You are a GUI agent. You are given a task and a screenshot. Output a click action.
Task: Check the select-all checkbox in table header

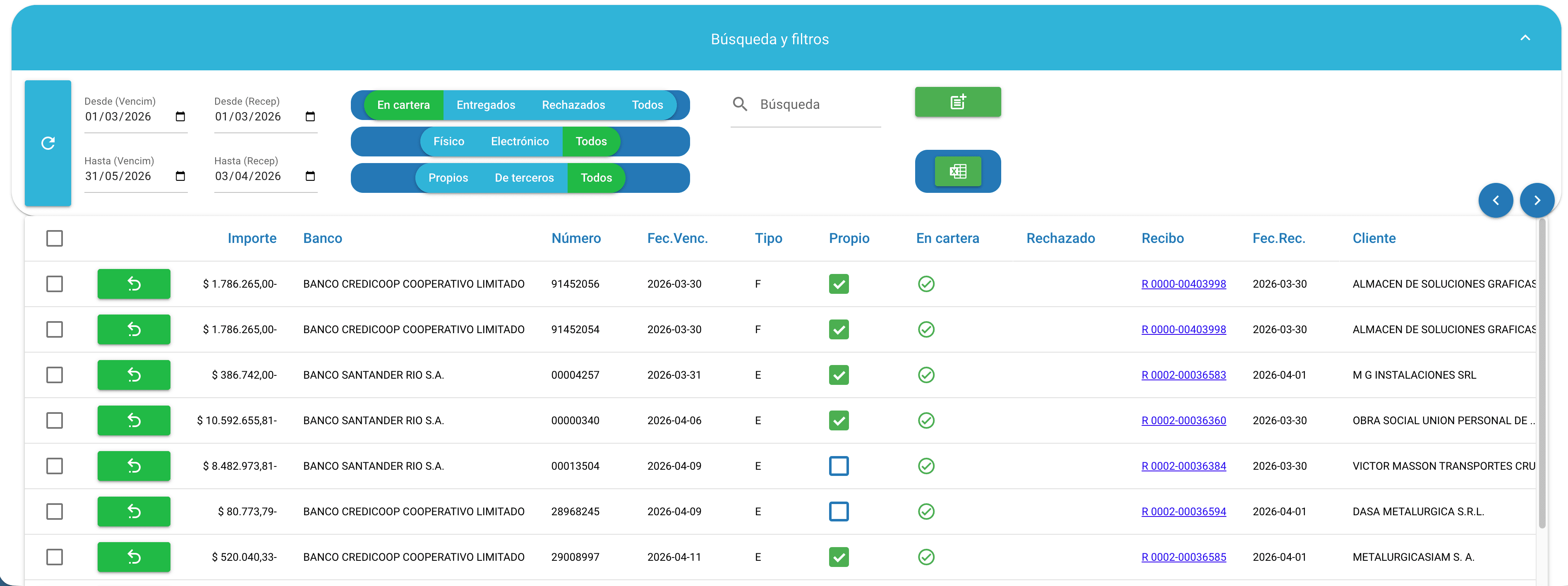click(55, 238)
